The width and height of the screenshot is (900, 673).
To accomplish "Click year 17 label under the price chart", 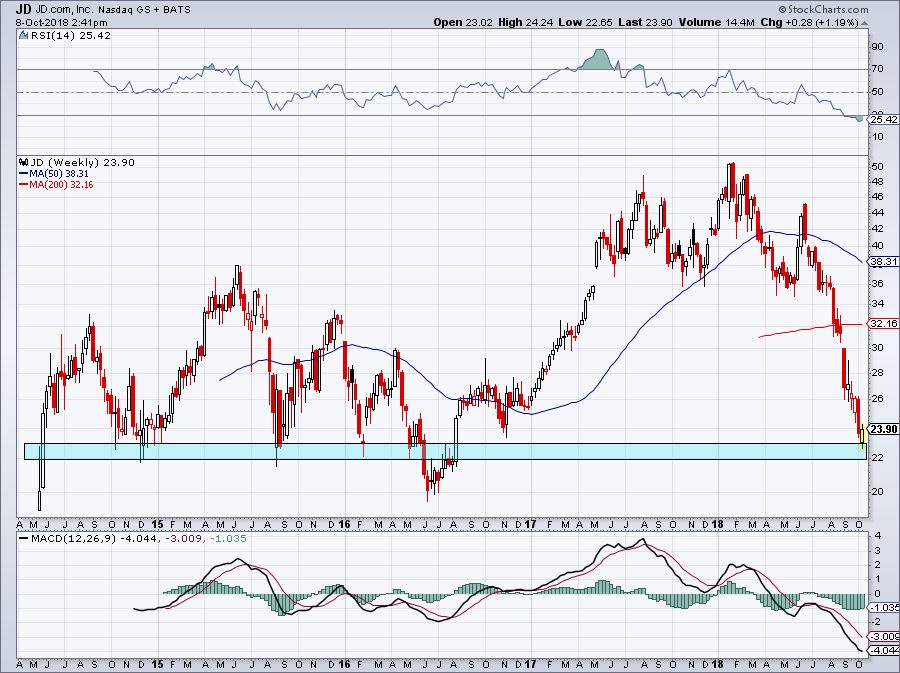I will click(x=530, y=524).
